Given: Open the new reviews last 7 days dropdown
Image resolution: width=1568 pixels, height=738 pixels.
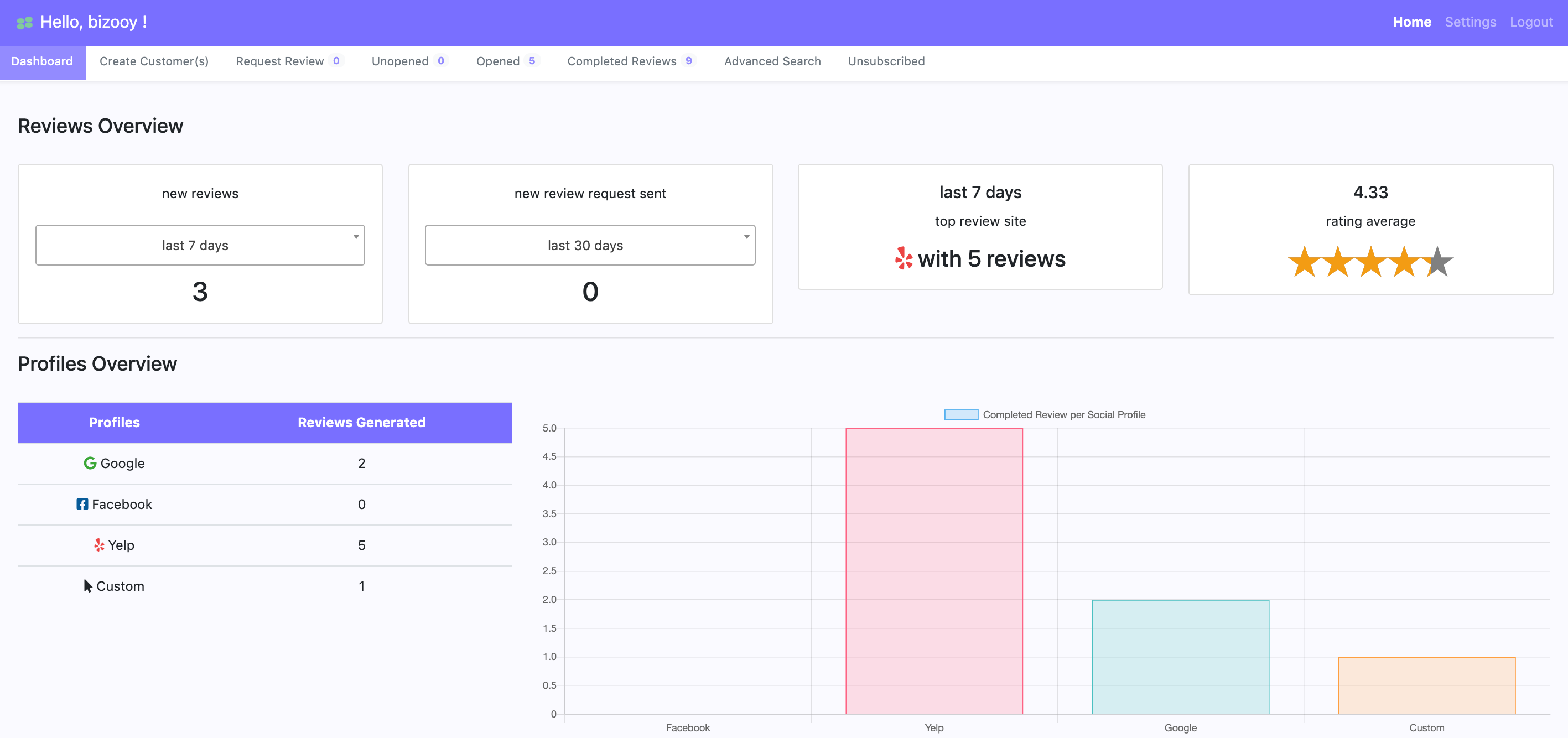Looking at the screenshot, I should [x=200, y=245].
